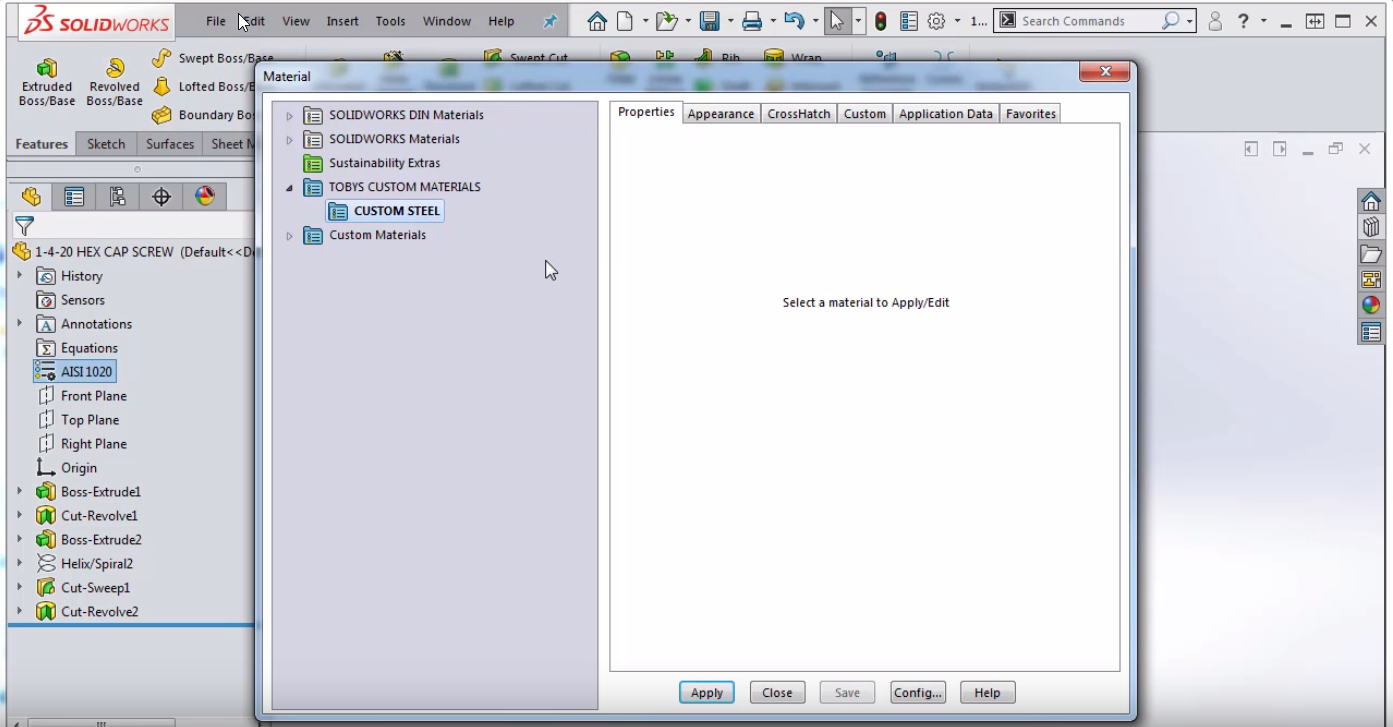Switch to the Sketch command tab
The width and height of the screenshot is (1393, 727).
(x=106, y=144)
